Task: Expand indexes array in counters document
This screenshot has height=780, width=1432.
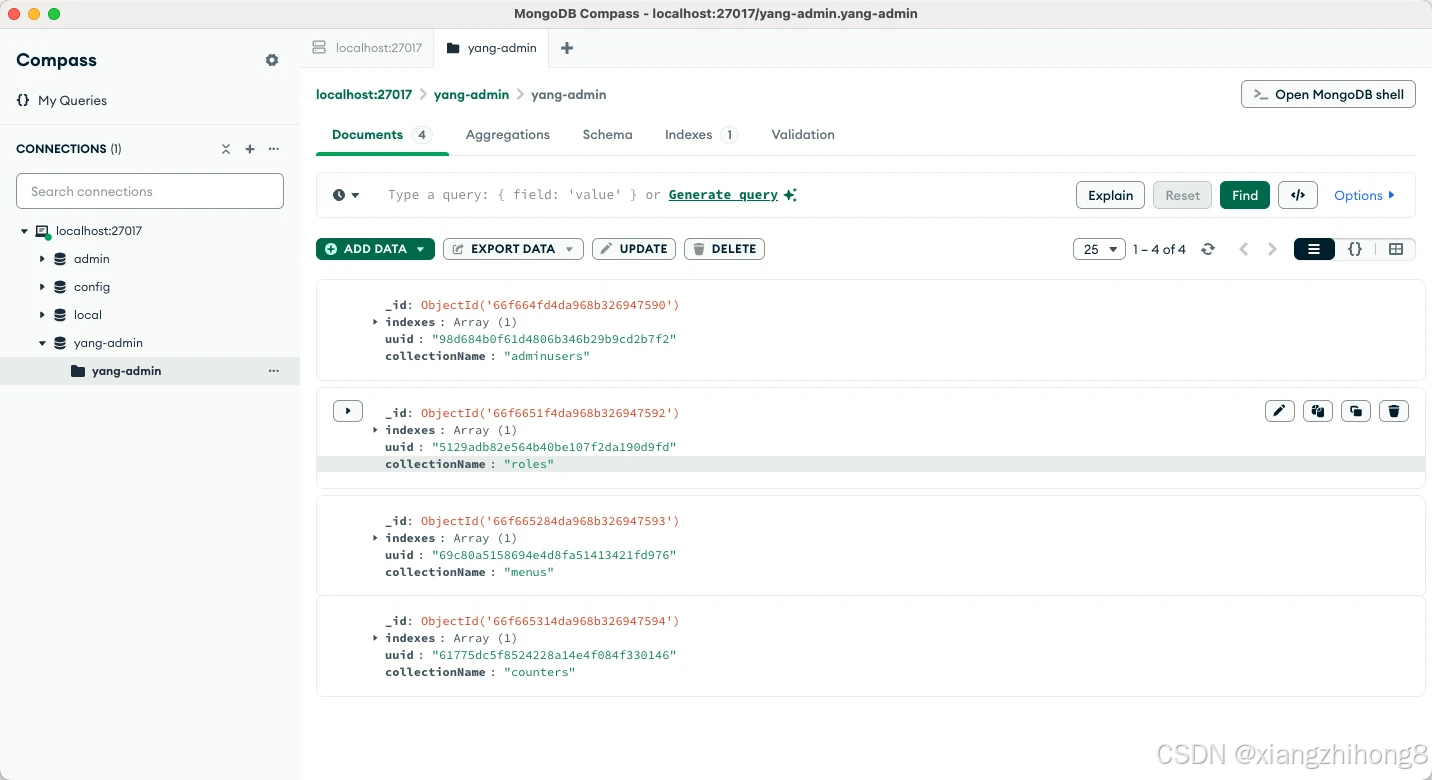Action: coord(375,638)
